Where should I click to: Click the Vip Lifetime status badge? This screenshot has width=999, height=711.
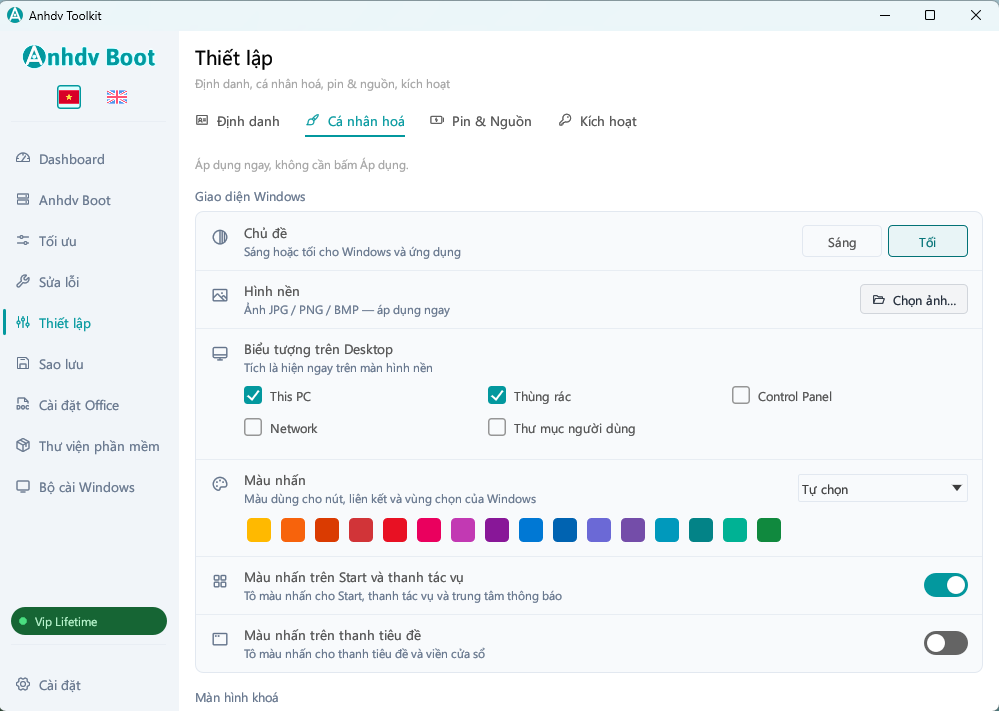[89, 621]
